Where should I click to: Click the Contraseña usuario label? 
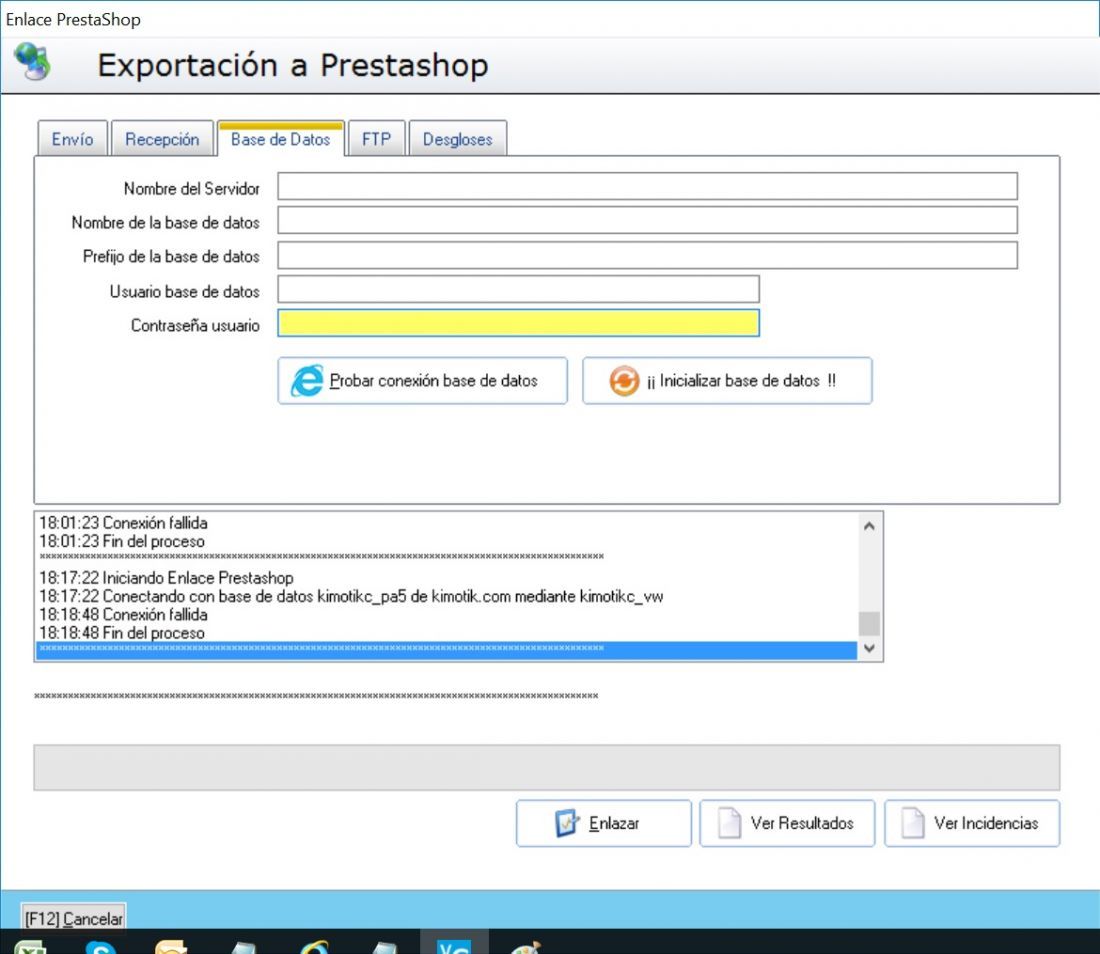[195, 325]
